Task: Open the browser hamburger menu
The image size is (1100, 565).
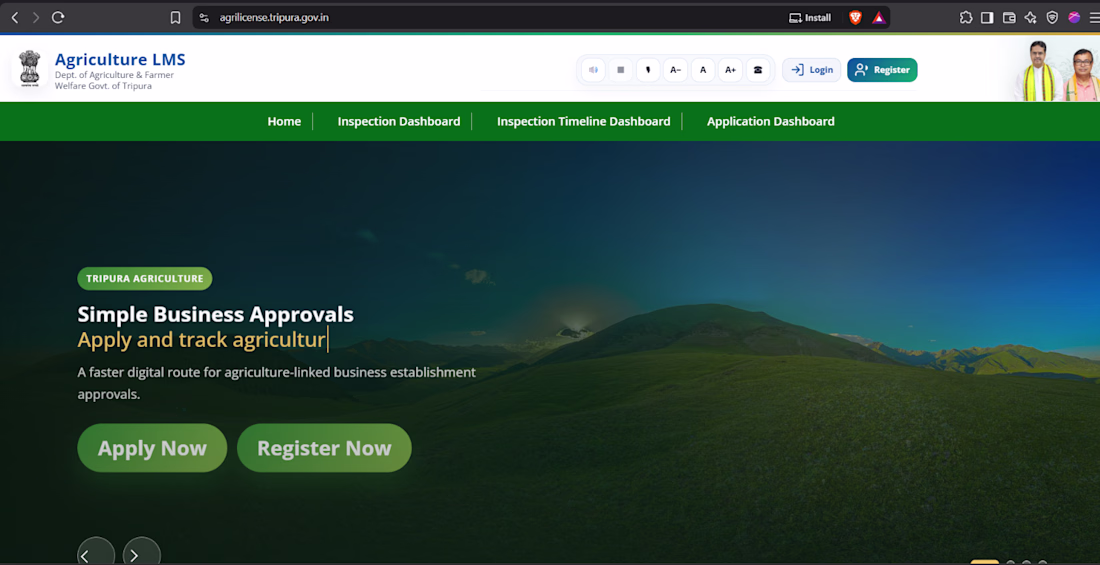Action: click(1094, 18)
